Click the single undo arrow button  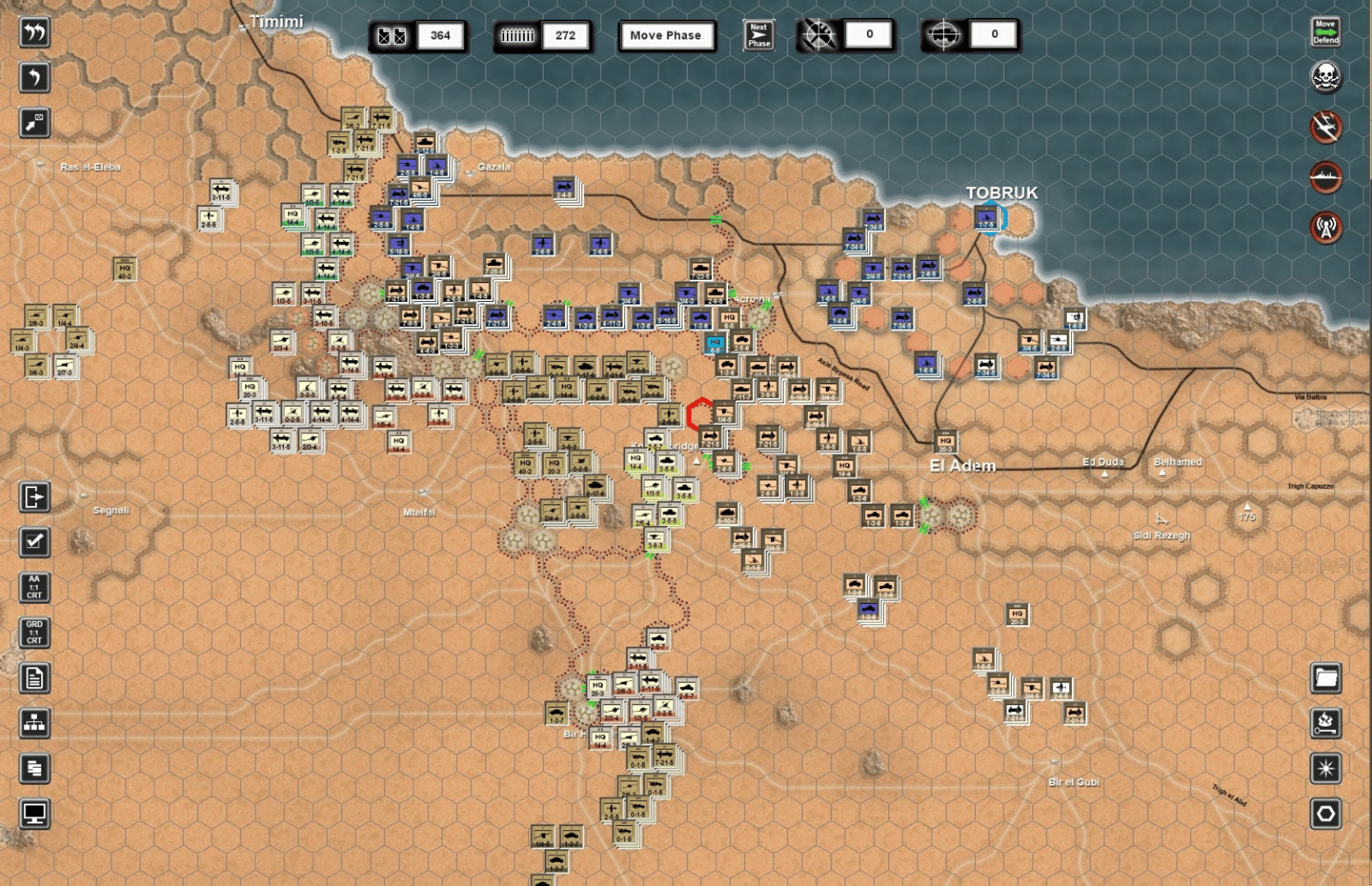[x=34, y=78]
